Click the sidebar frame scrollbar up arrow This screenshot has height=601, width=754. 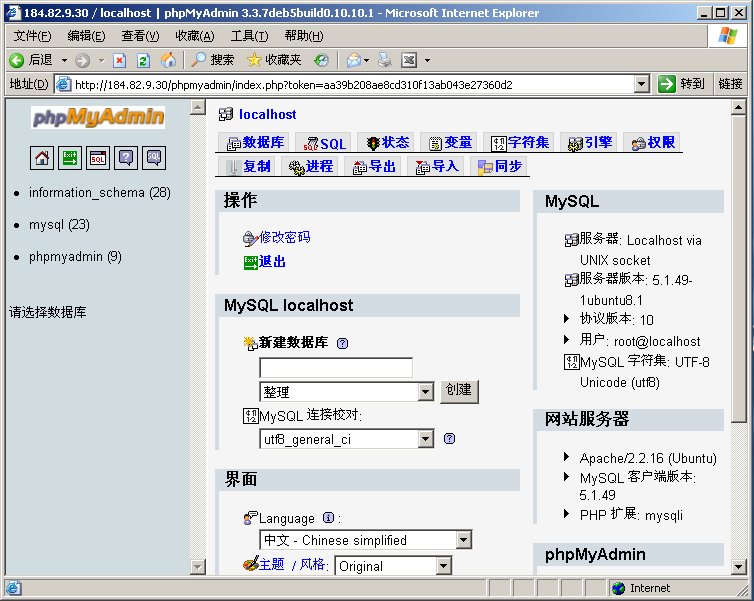pos(198,107)
